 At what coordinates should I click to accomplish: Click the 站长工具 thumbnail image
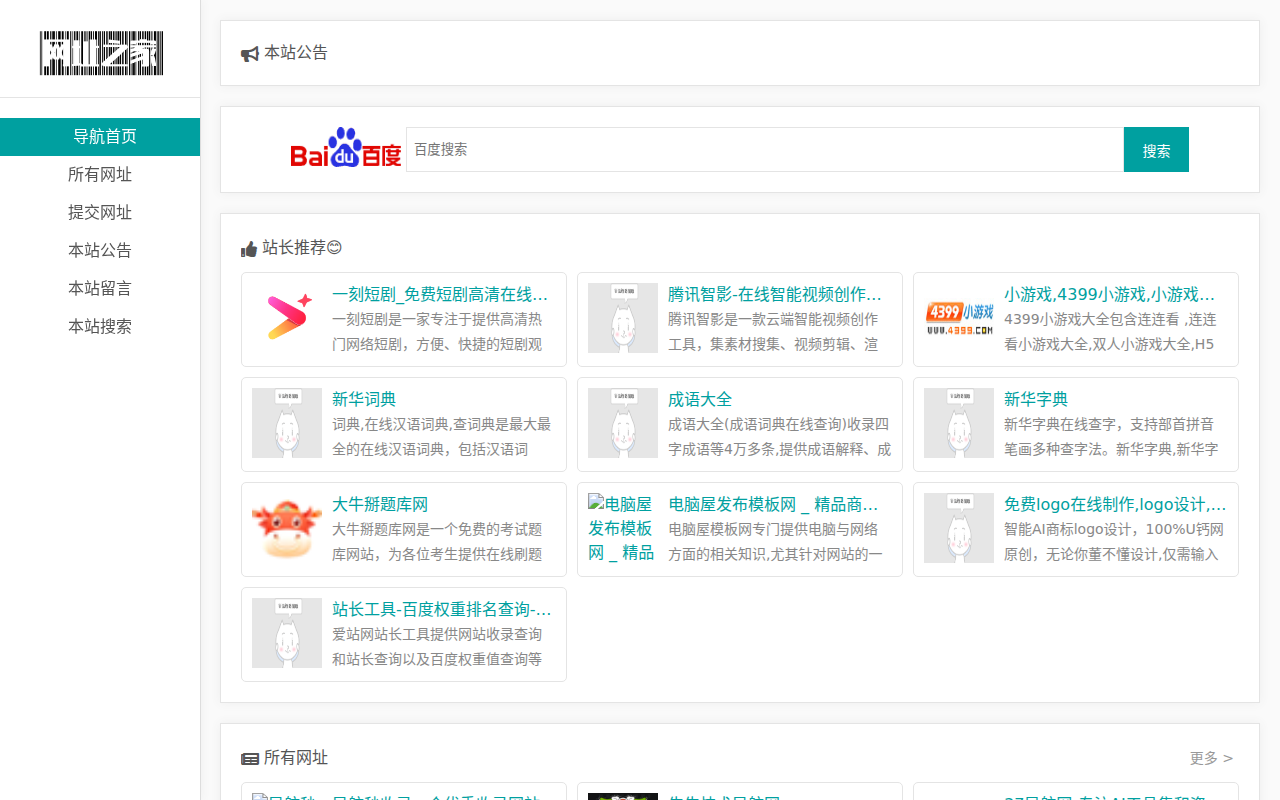(287, 633)
